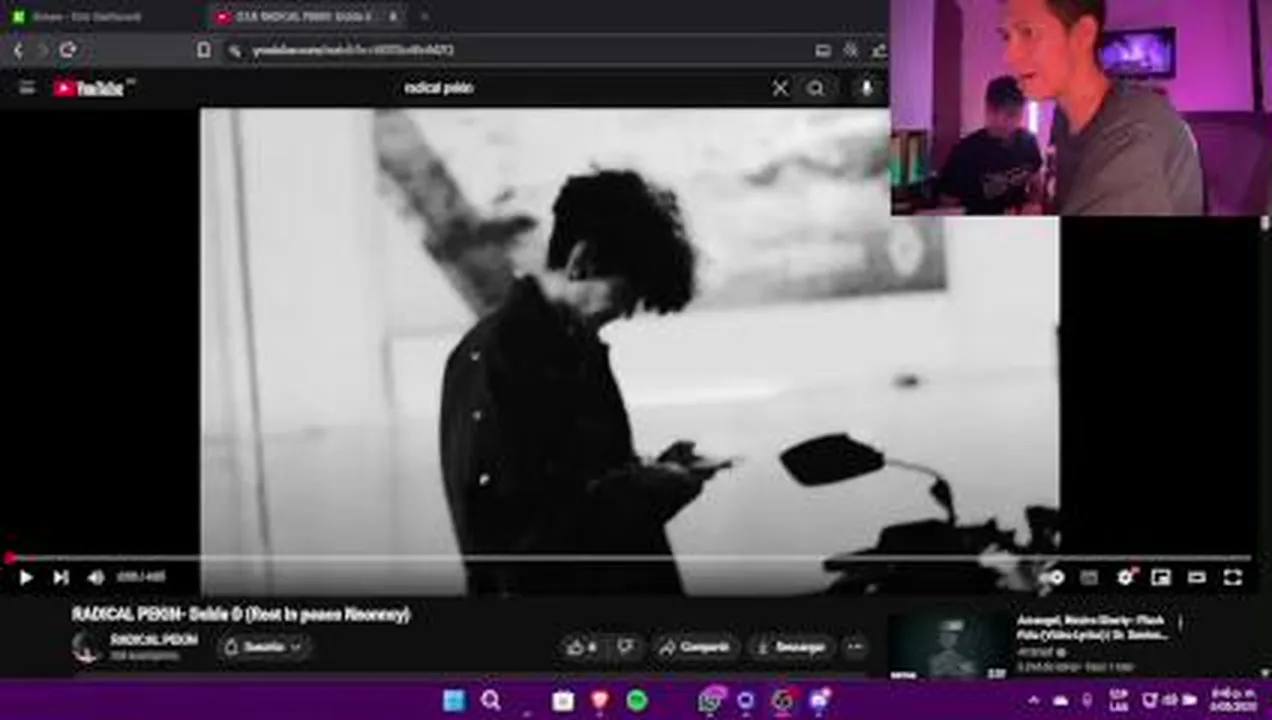Open the subscribed notification dropdown

264,647
